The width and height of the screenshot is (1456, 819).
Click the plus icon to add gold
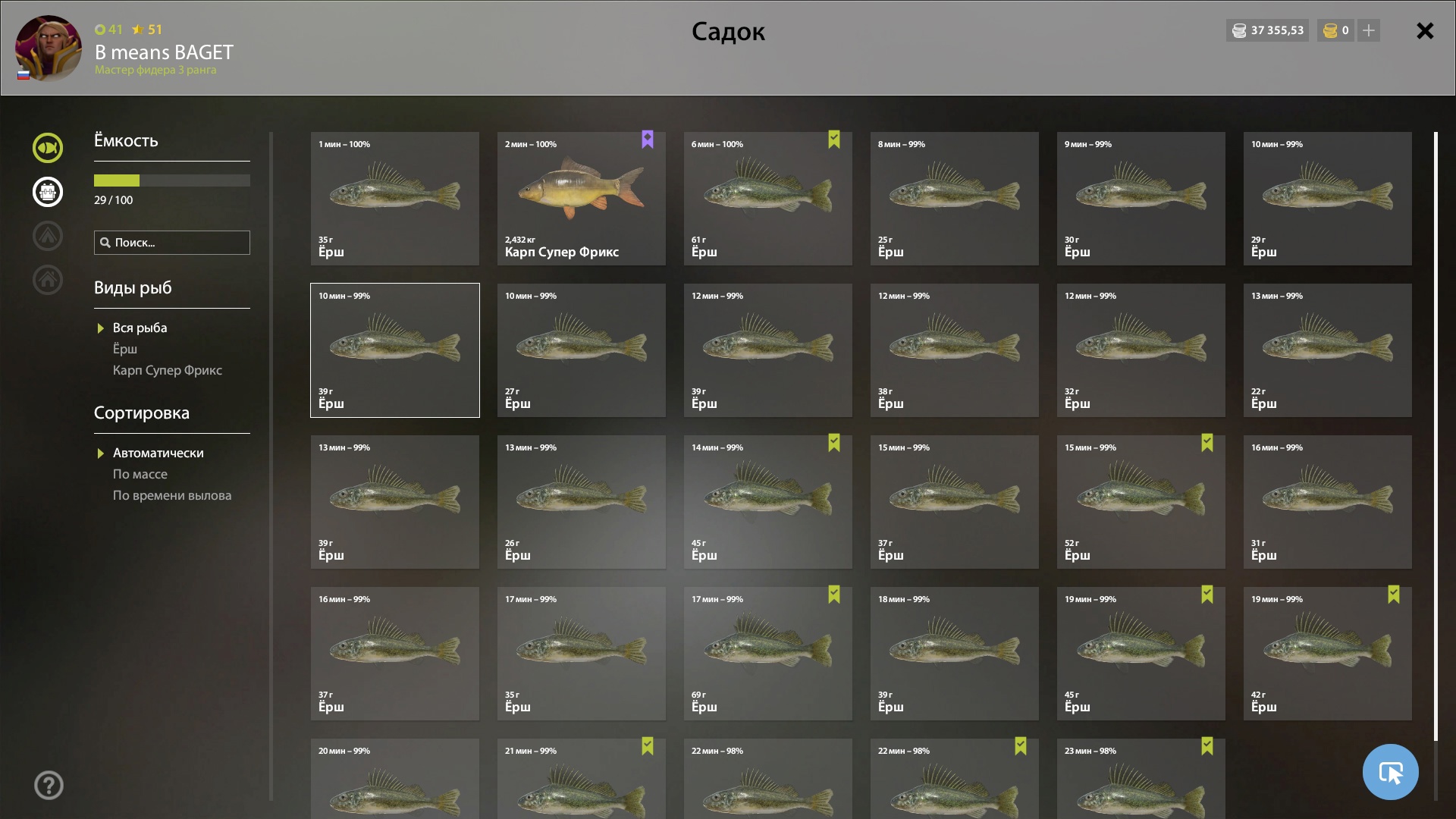(1369, 30)
